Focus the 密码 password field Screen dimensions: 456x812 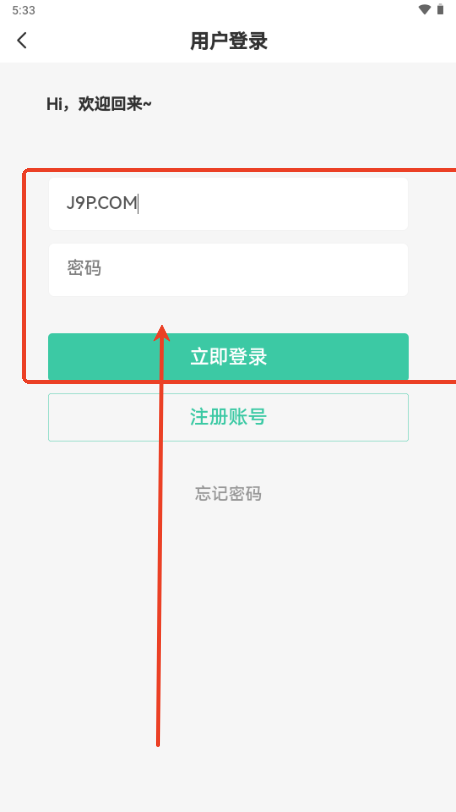click(228, 269)
